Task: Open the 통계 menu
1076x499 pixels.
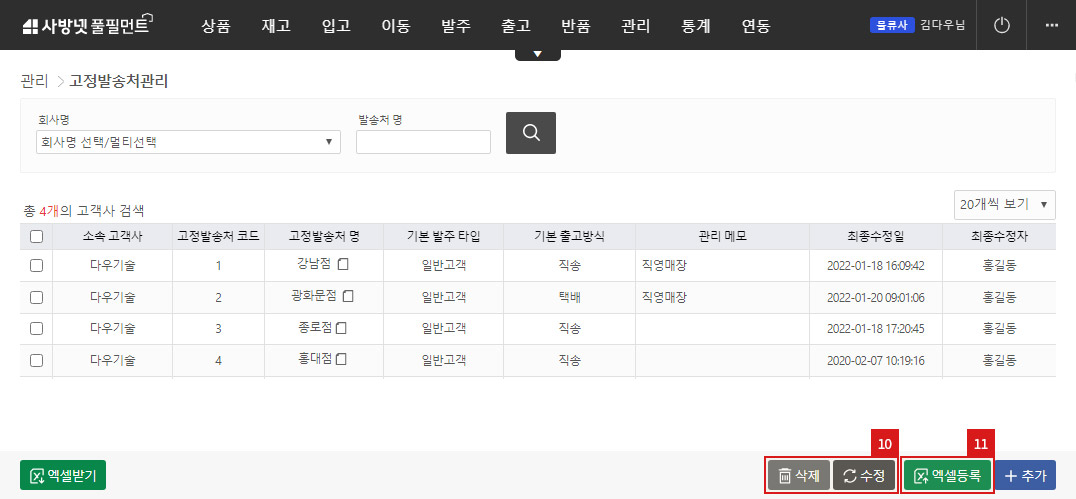Action: [x=696, y=26]
